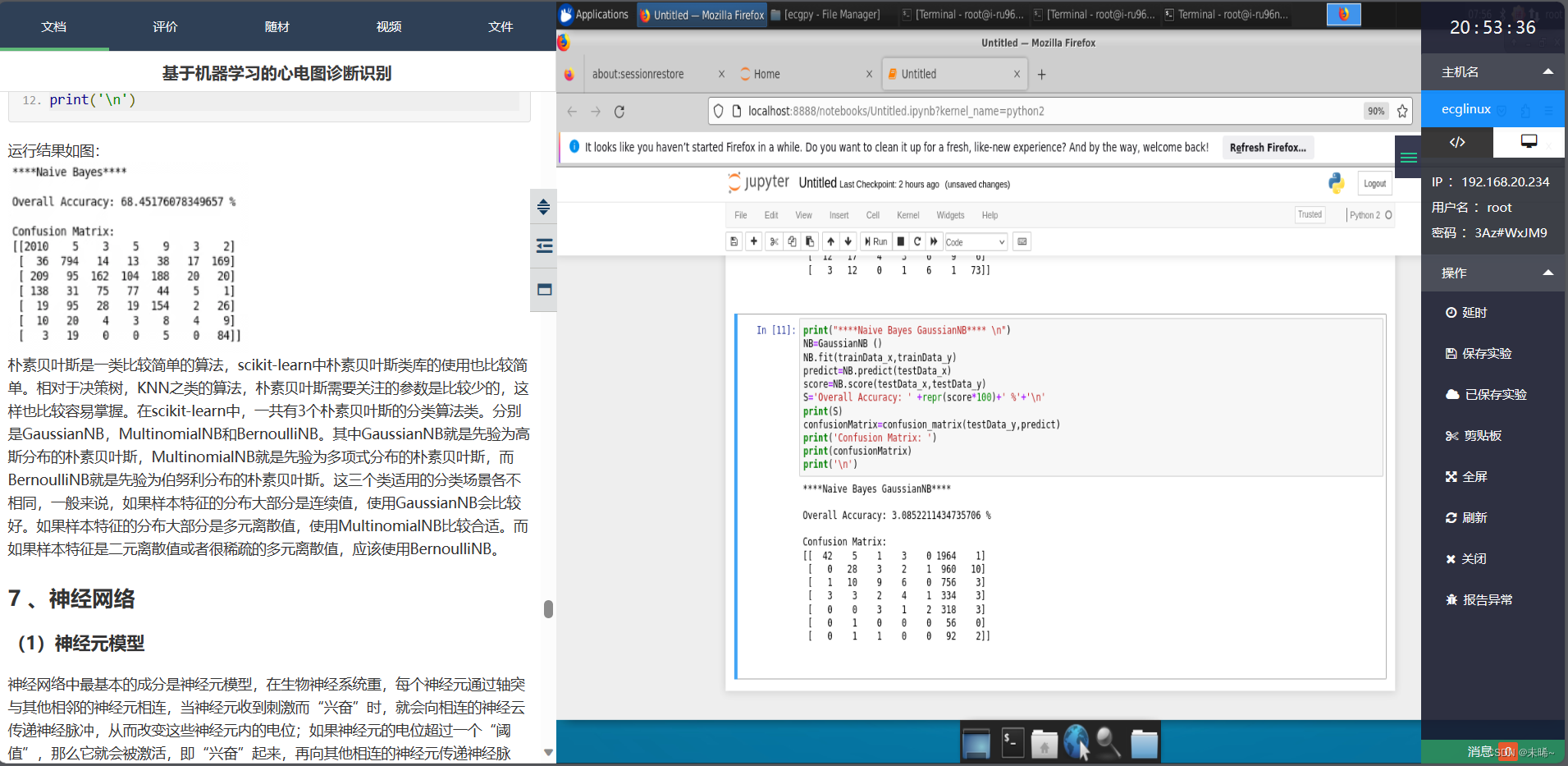Move selected cell down
Viewport: 1568px width, 766px height.
point(848,241)
